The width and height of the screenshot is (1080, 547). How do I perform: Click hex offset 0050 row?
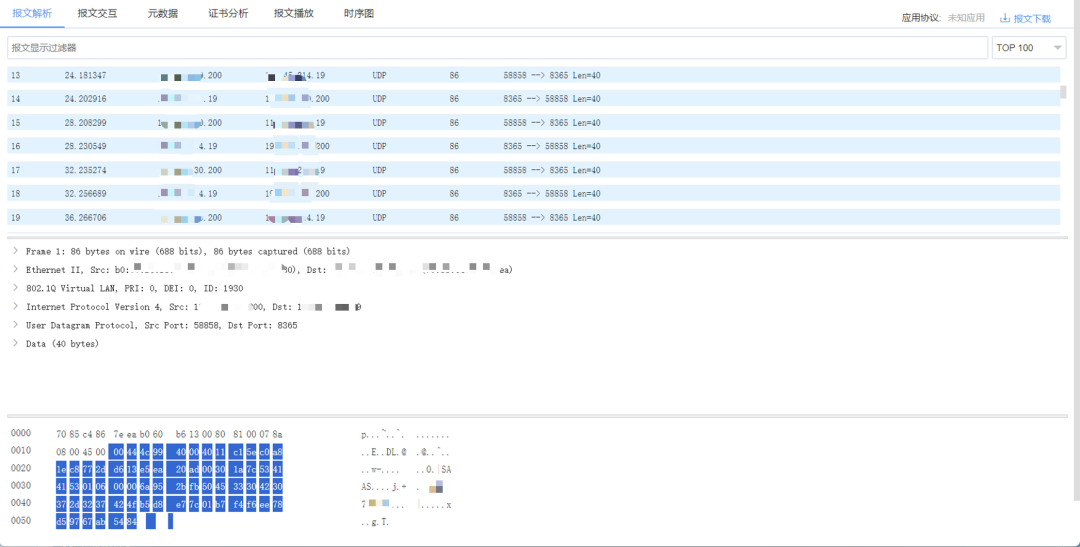[x=21, y=521]
